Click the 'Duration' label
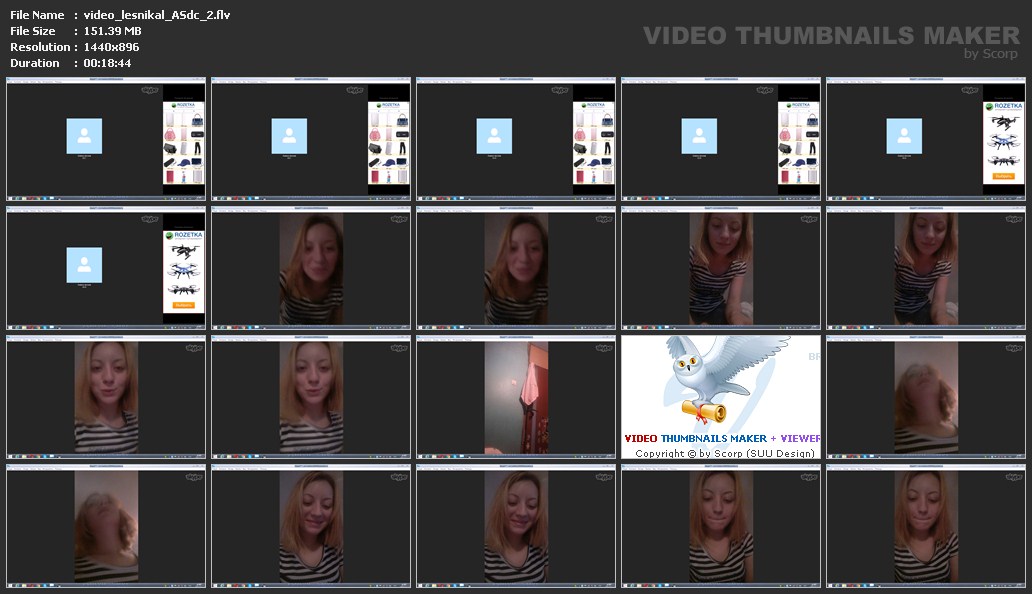 pos(35,63)
